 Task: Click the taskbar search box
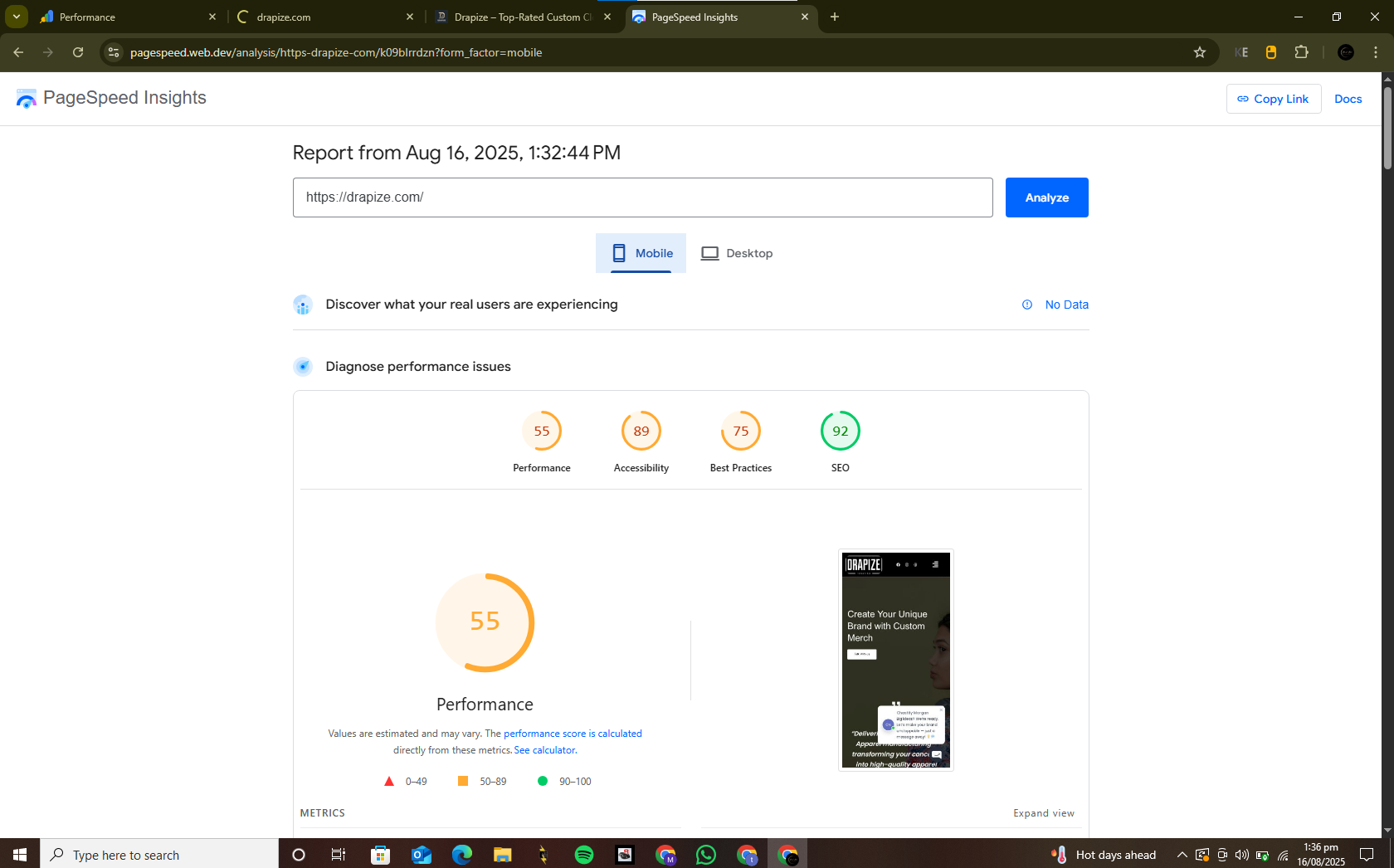point(159,854)
